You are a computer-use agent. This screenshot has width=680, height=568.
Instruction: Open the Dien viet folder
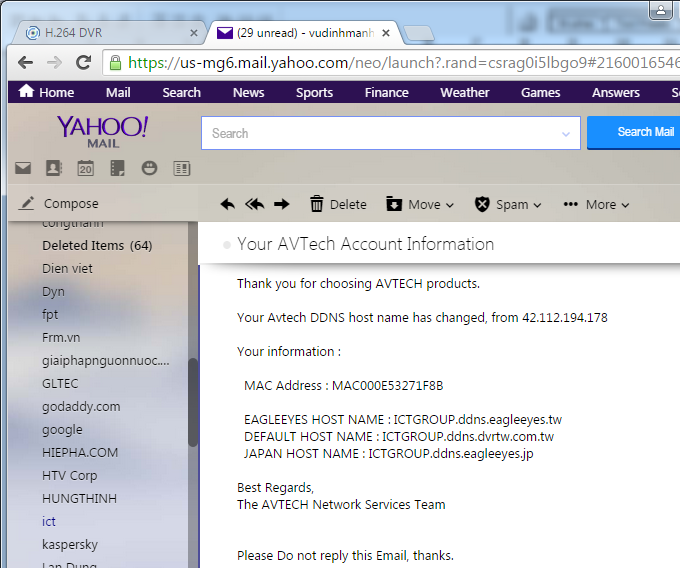pos(67,268)
